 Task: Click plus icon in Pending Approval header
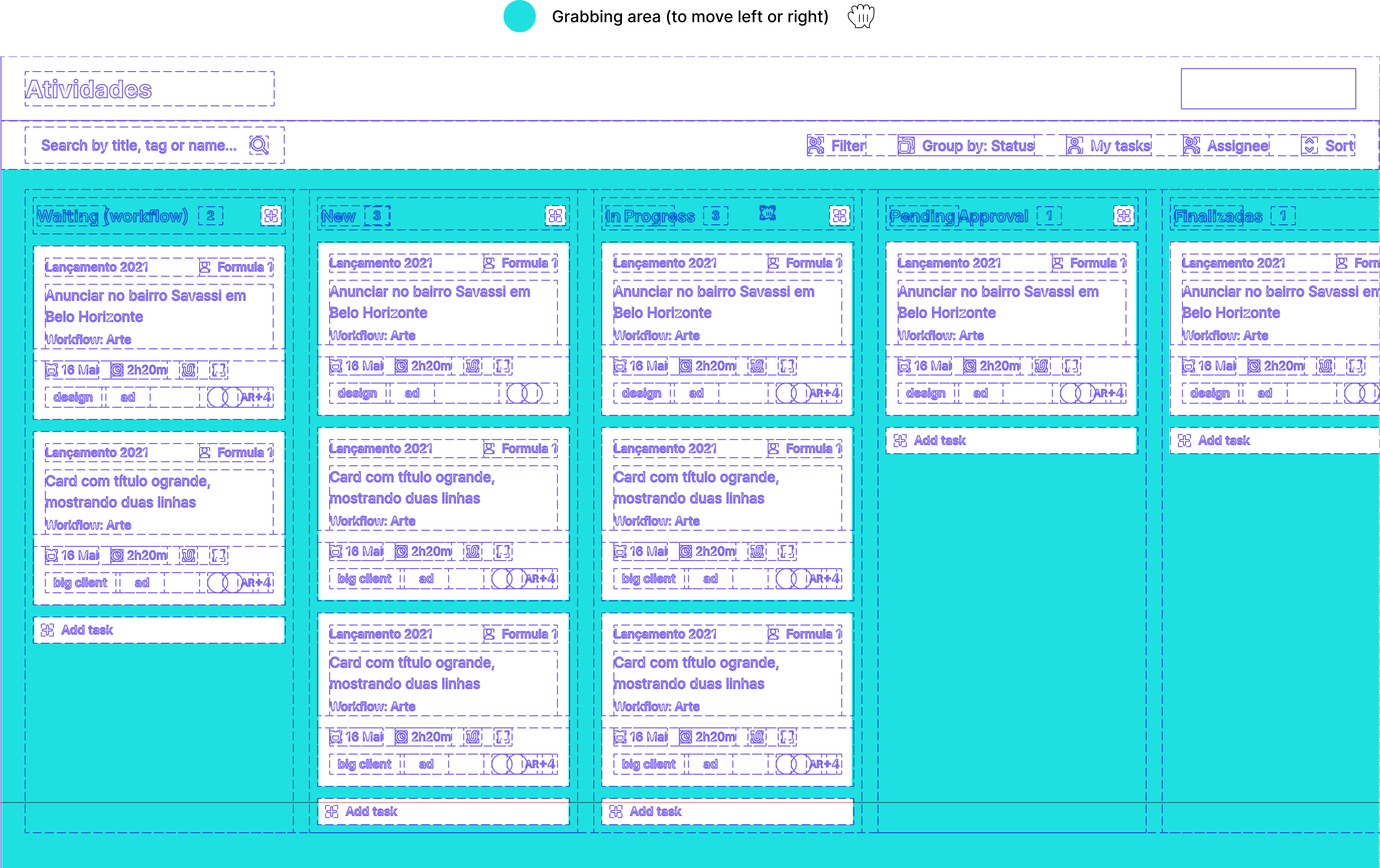pyautogui.click(x=1123, y=216)
